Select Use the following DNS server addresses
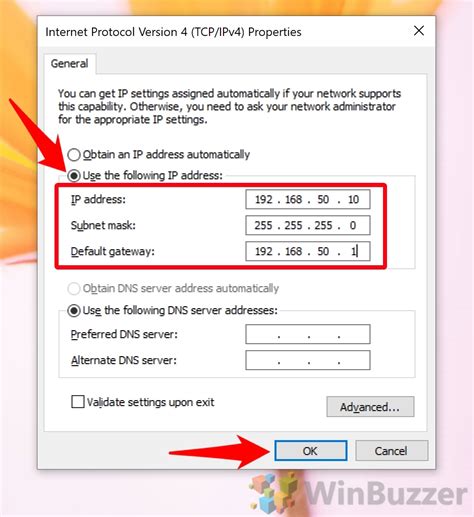This screenshot has height=517, width=474. [x=74, y=311]
